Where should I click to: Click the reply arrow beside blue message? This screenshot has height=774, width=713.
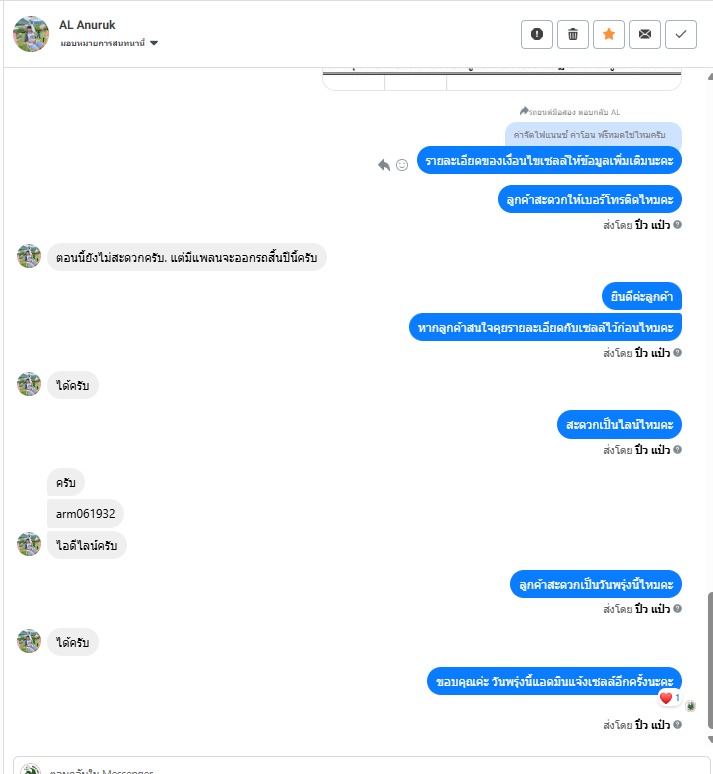[x=384, y=165]
